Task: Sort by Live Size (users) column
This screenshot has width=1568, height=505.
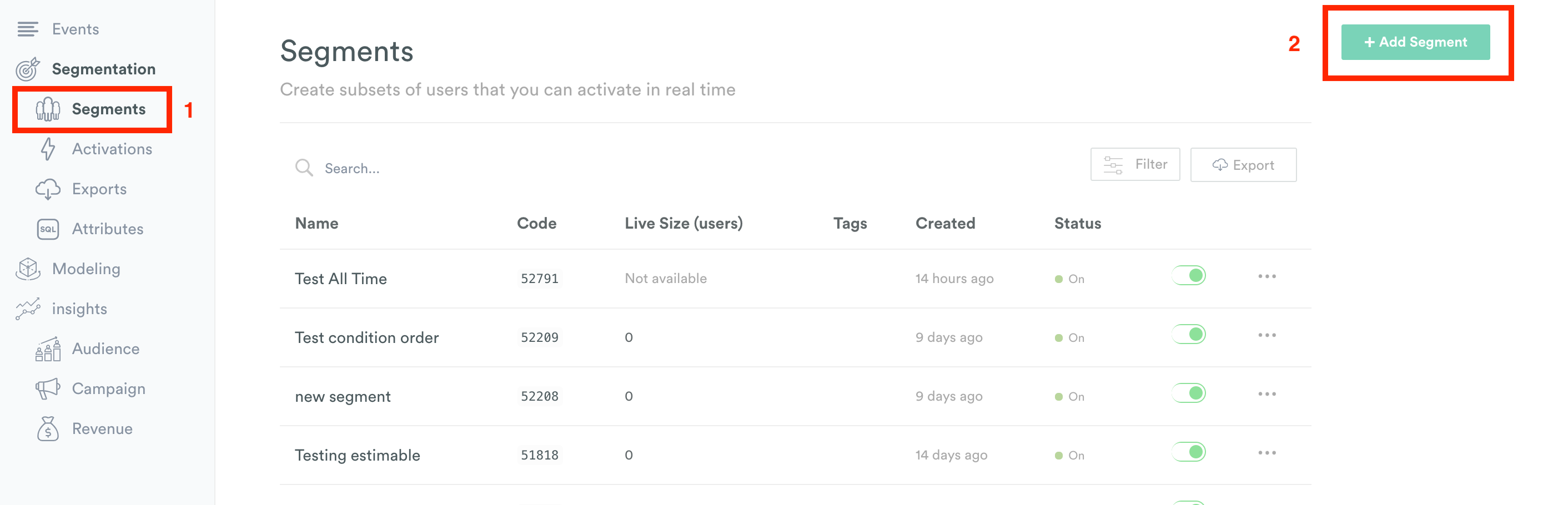Action: [x=684, y=224]
